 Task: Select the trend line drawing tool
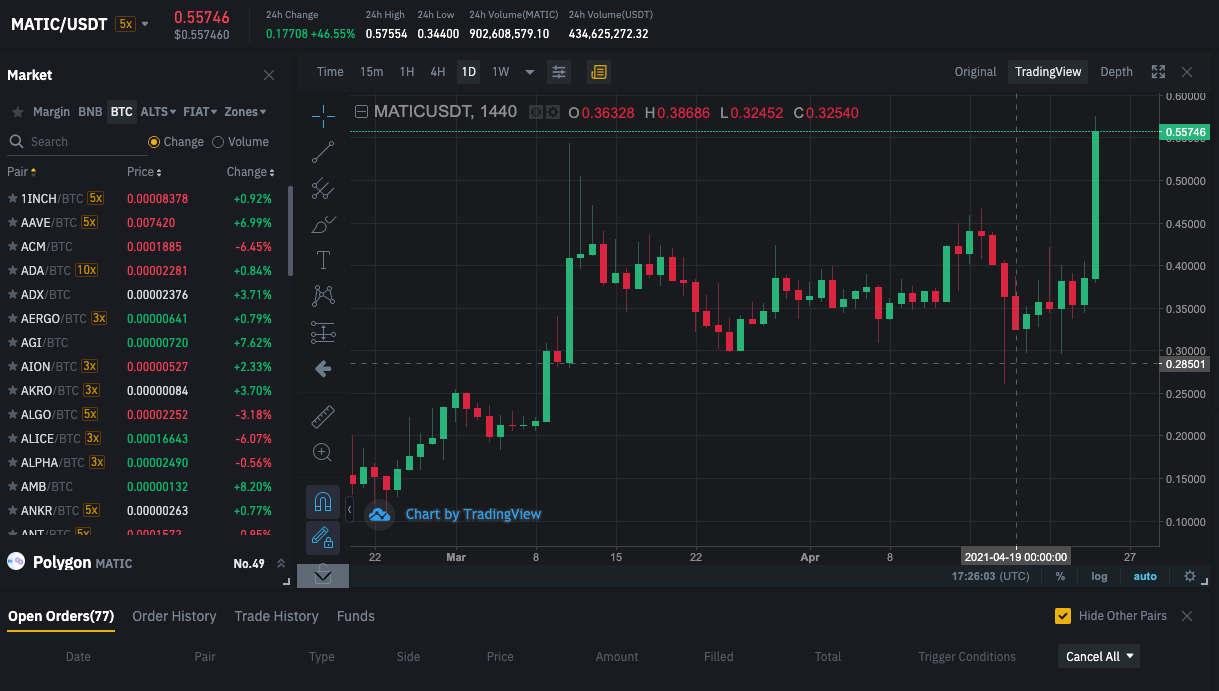point(323,152)
